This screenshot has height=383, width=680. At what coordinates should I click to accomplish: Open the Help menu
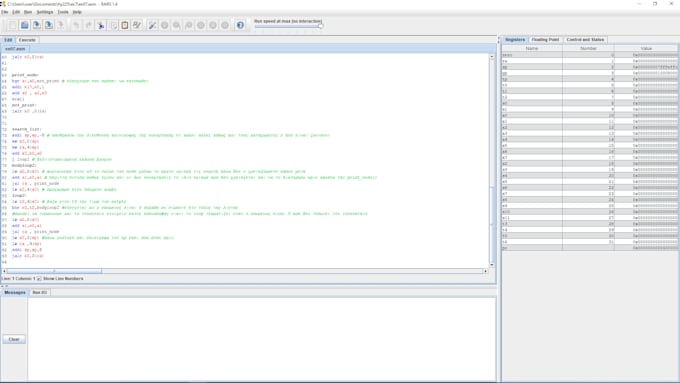77,12
